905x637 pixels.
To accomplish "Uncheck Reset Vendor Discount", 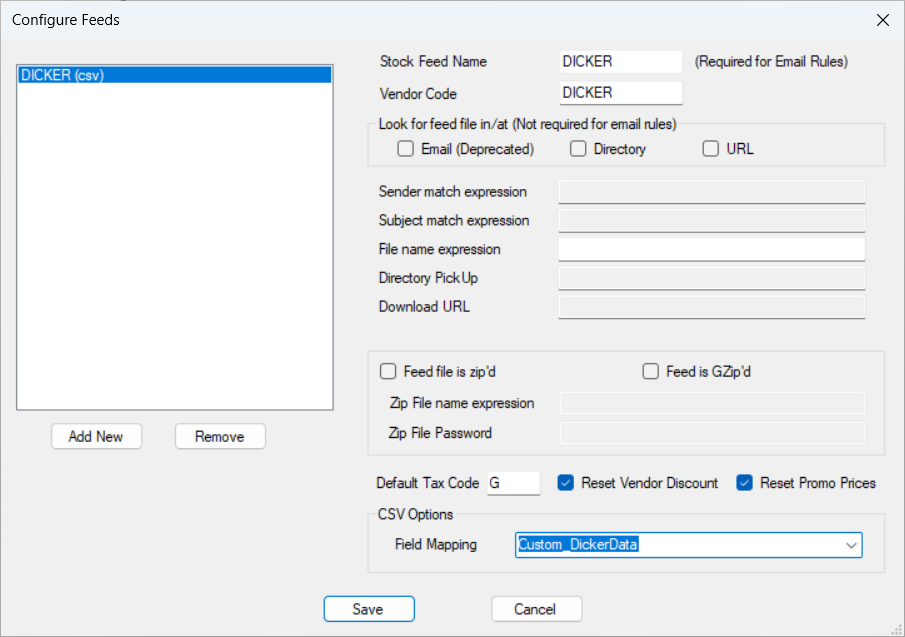I will coord(566,483).
